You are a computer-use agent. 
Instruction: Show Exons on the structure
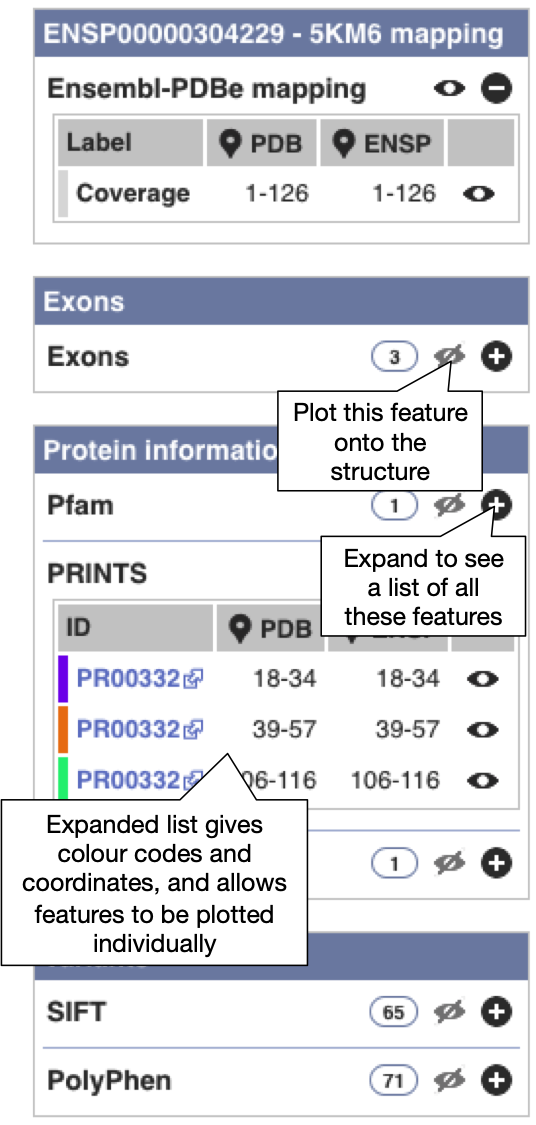point(451,357)
